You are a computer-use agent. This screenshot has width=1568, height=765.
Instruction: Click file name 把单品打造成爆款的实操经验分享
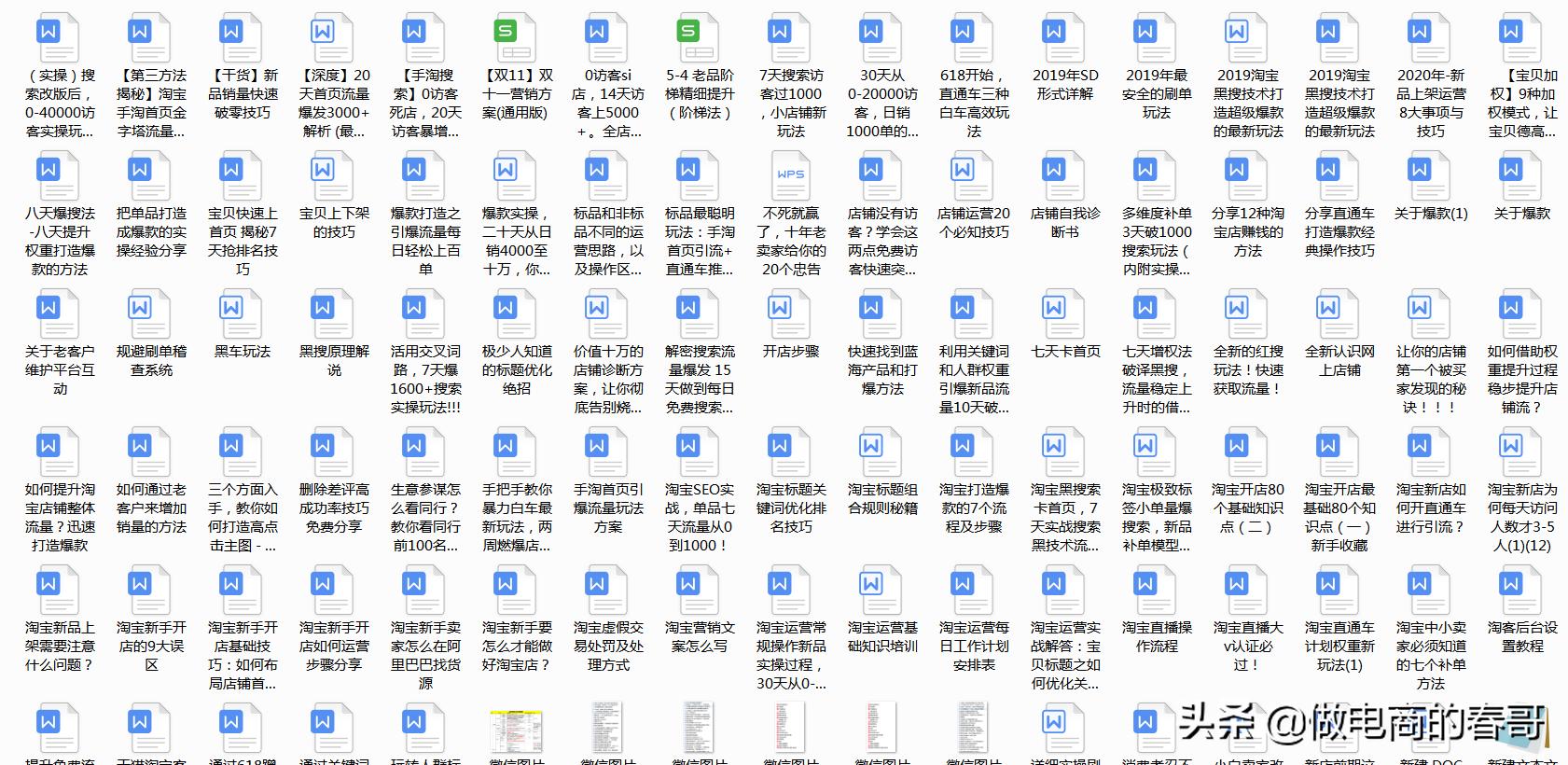pos(151,232)
